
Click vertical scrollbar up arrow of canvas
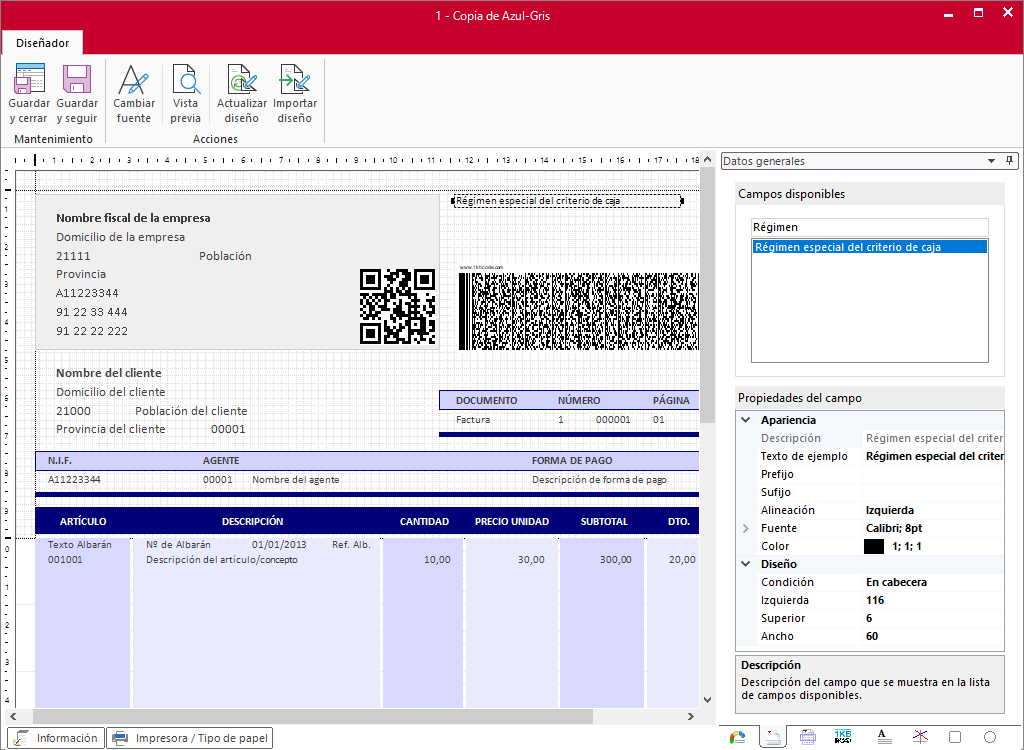click(707, 161)
